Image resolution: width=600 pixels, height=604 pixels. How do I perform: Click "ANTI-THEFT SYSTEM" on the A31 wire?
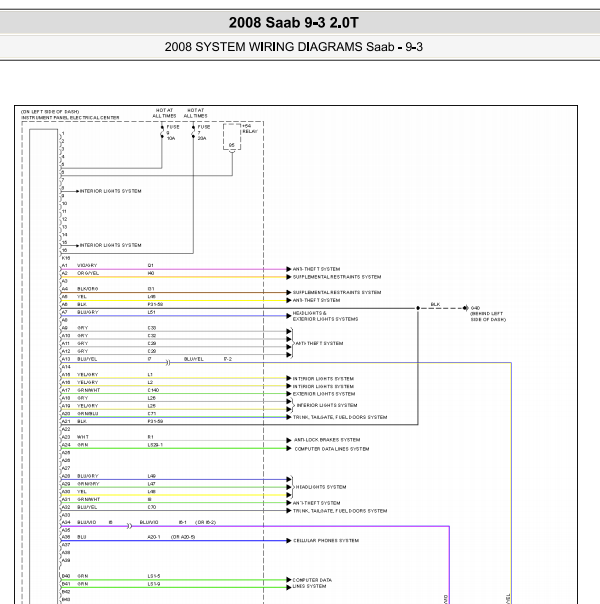316,503
